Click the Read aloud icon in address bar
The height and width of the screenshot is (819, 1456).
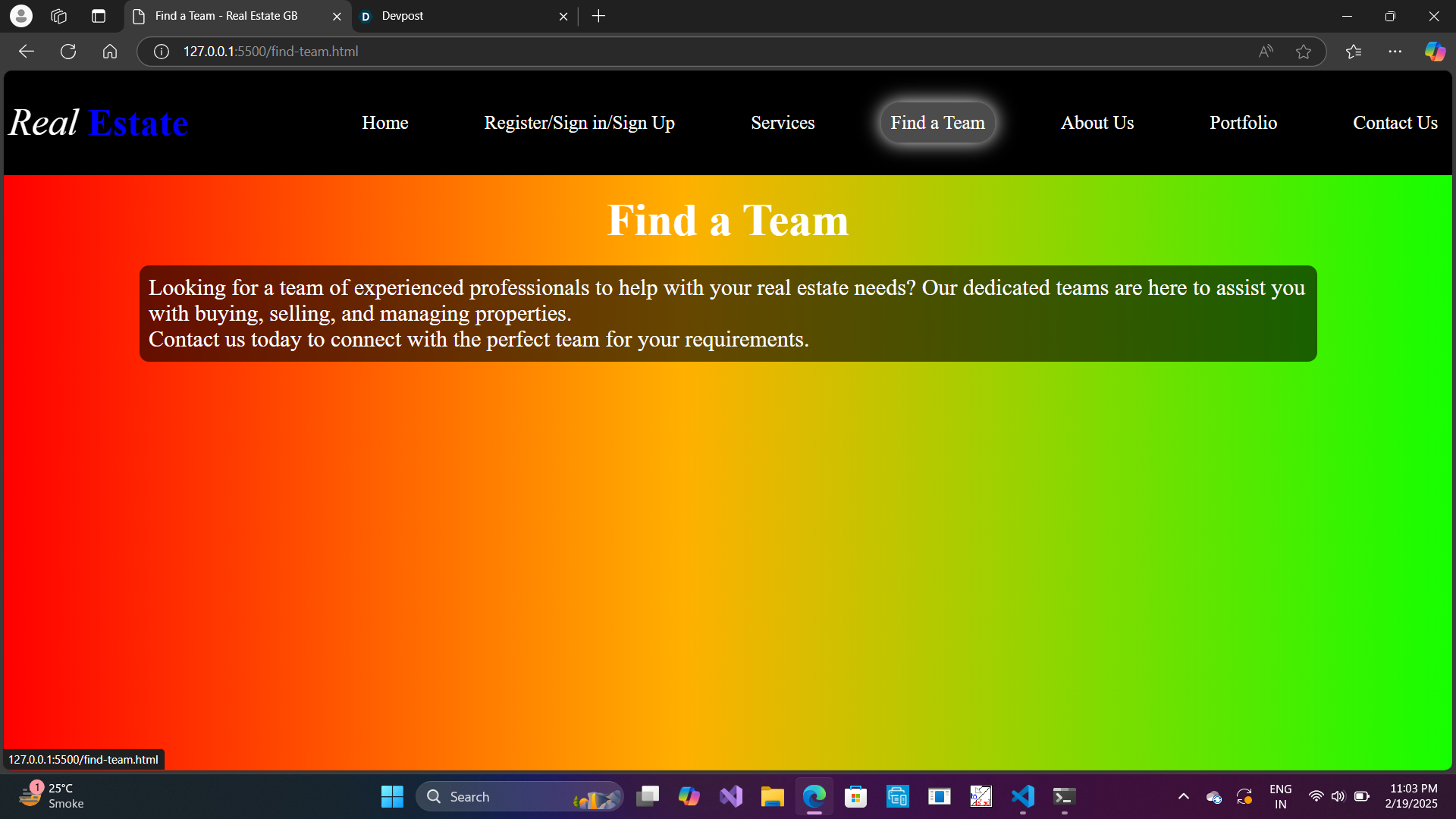1266,52
